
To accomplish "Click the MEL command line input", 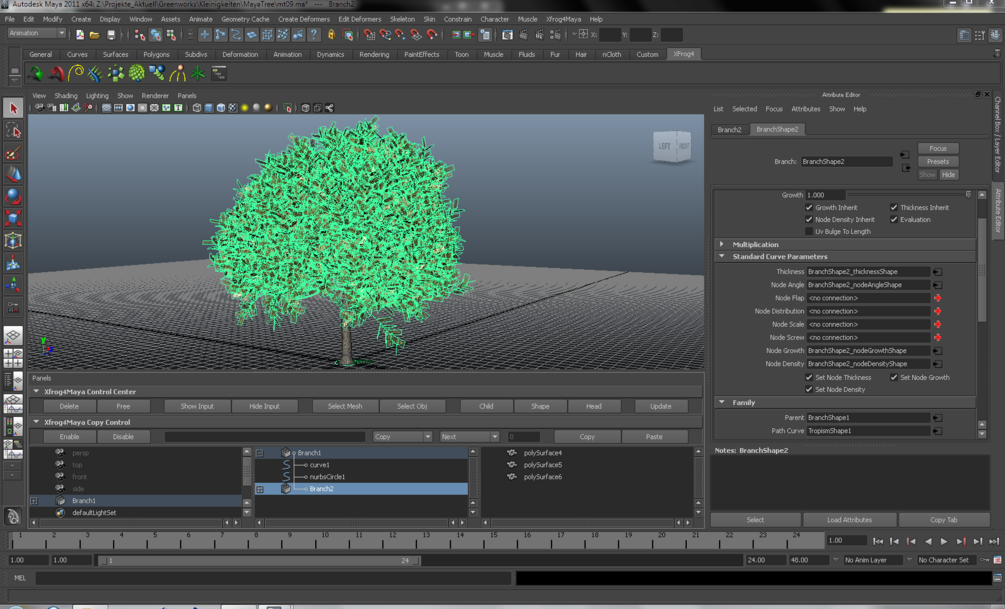I will (x=274, y=578).
